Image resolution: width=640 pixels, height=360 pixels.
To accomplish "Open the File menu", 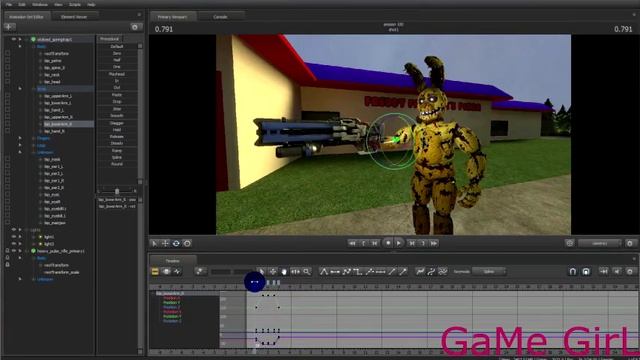I will 9,4.
